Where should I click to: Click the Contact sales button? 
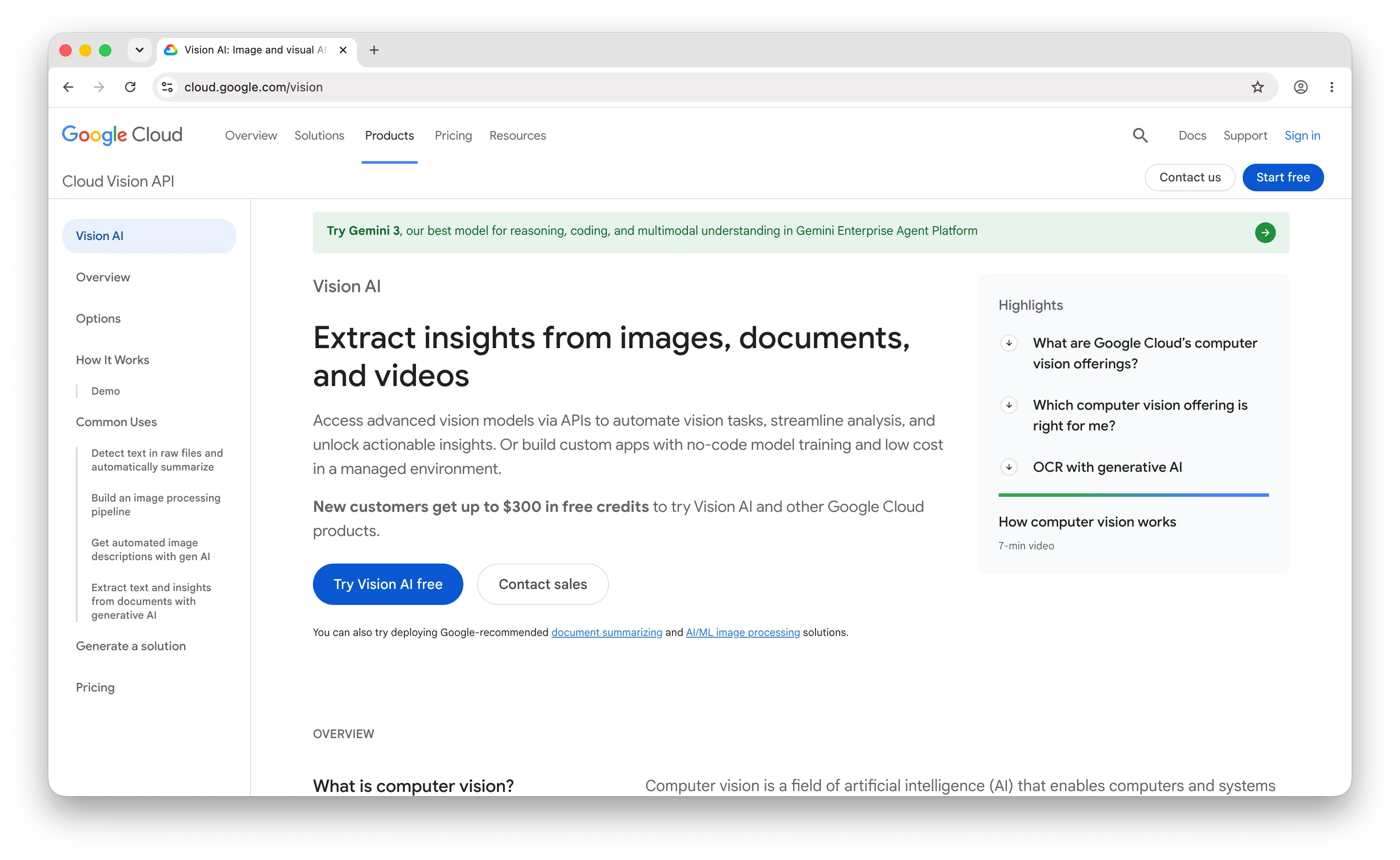[x=543, y=584]
